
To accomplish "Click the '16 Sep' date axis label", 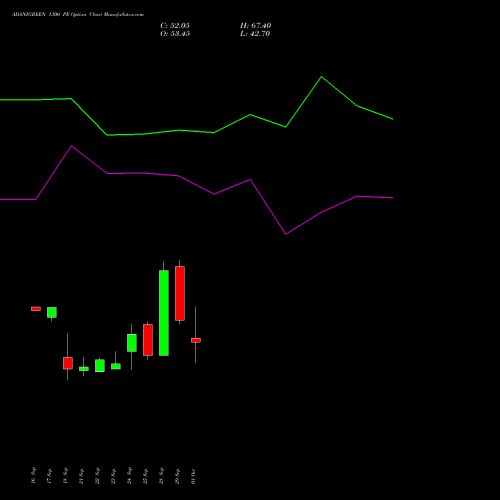I will tap(33, 476).
